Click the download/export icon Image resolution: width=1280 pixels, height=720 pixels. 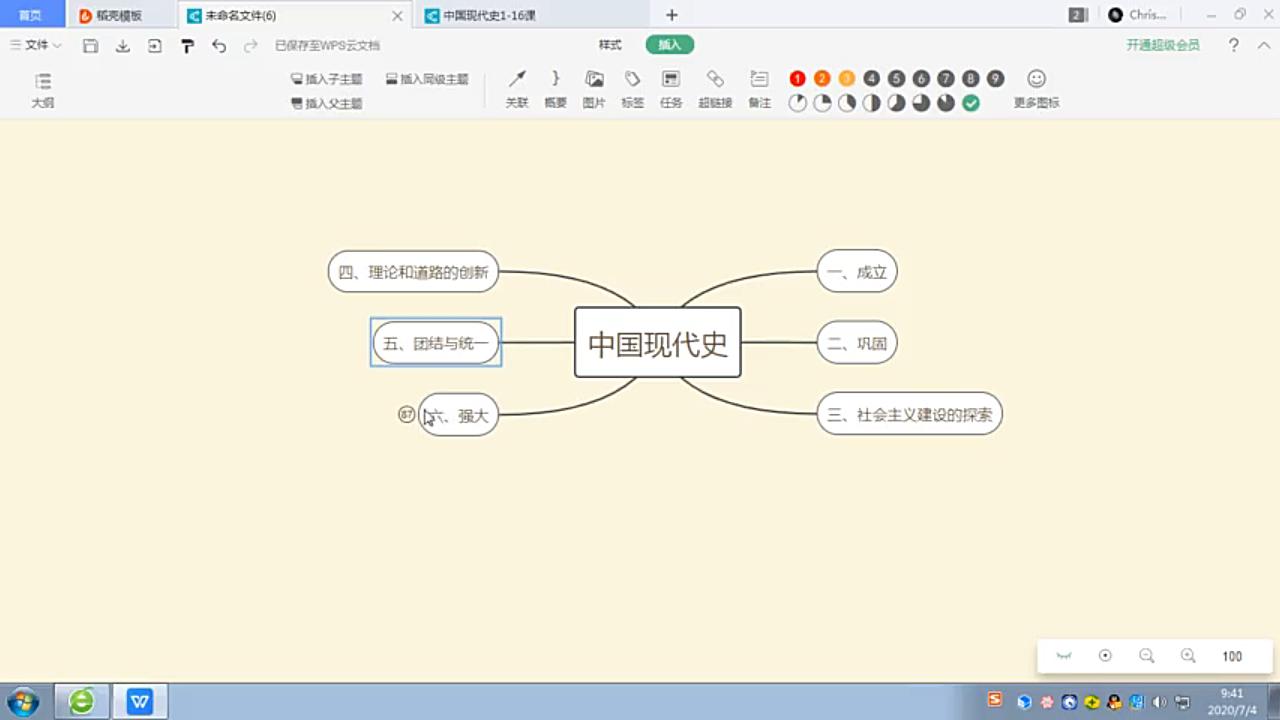(123, 46)
